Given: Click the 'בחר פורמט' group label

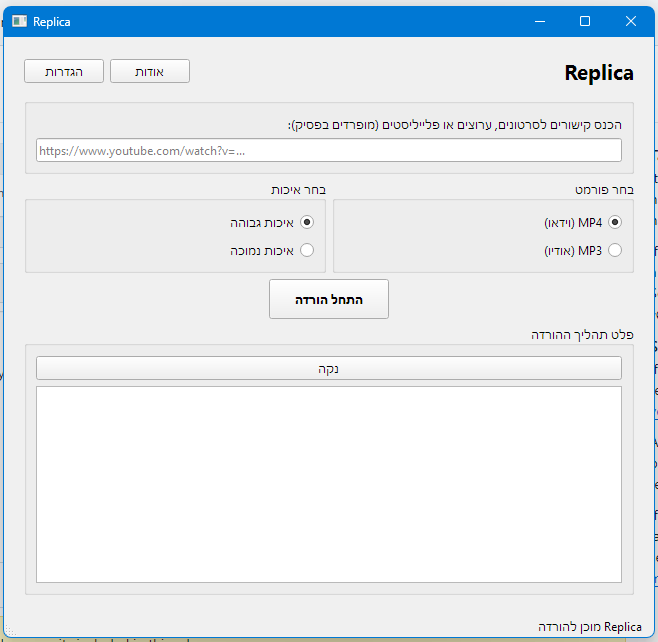Looking at the screenshot, I should (604, 190).
